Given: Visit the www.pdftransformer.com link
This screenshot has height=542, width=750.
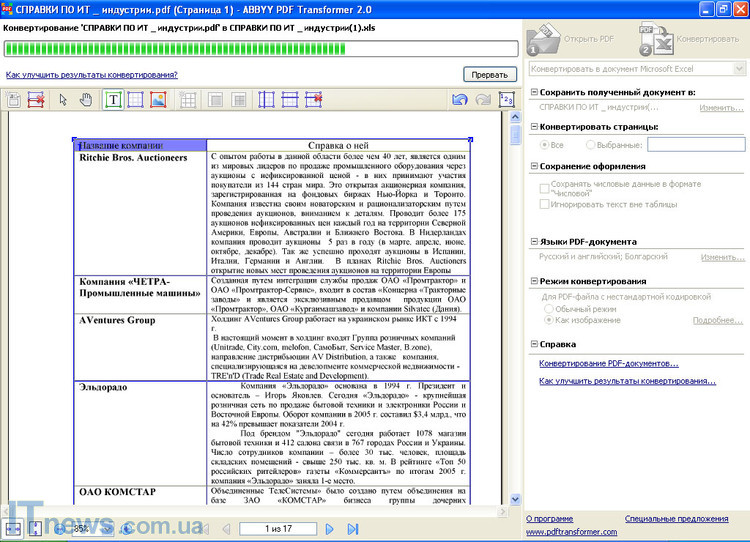Looking at the screenshot, I should [x=572, y=532].
